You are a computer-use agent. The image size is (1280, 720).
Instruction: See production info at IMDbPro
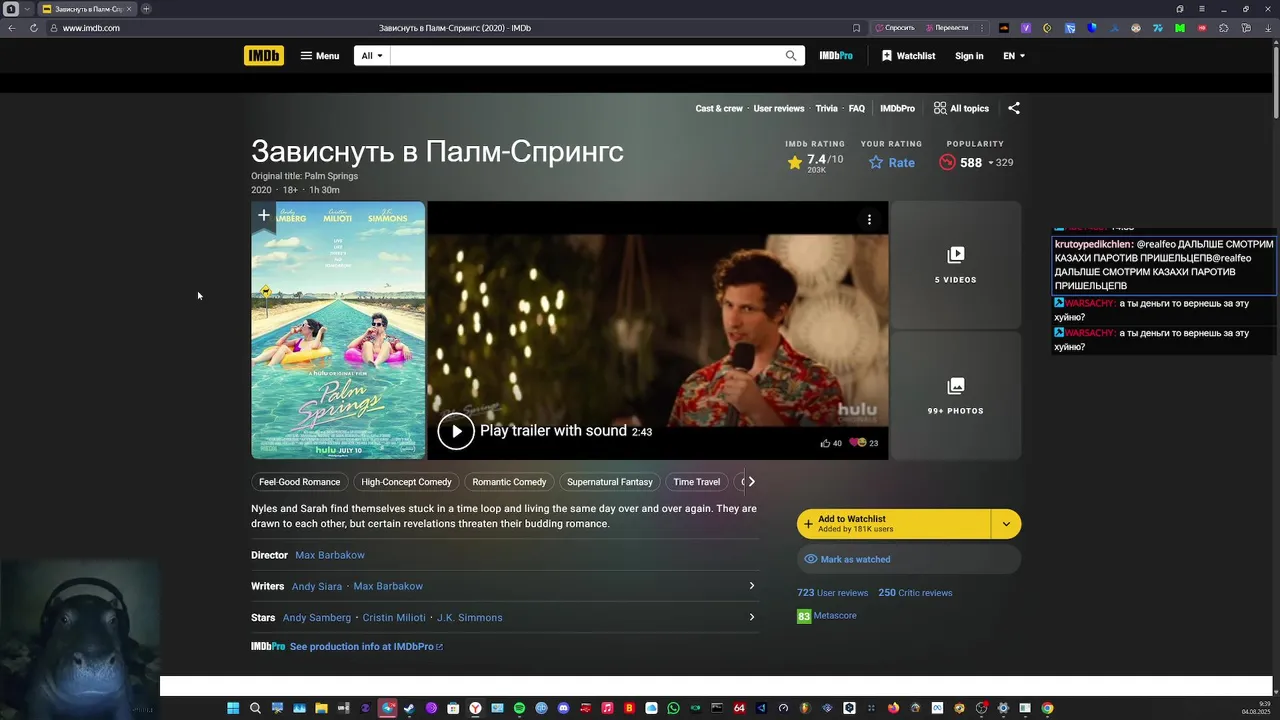pos(366,647)
